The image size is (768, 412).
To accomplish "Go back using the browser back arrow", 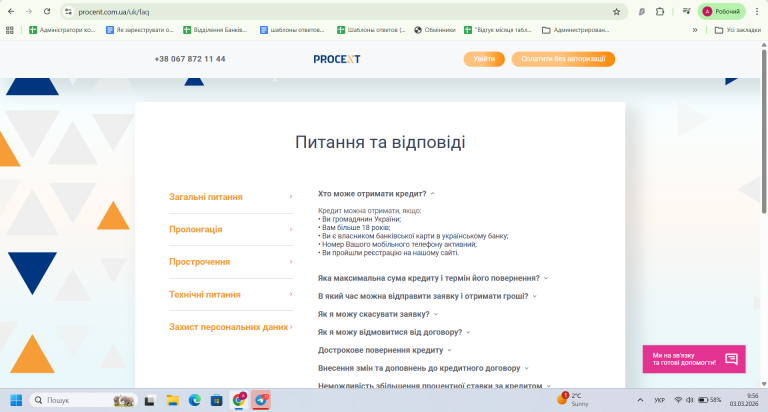I will coord(11,12).
